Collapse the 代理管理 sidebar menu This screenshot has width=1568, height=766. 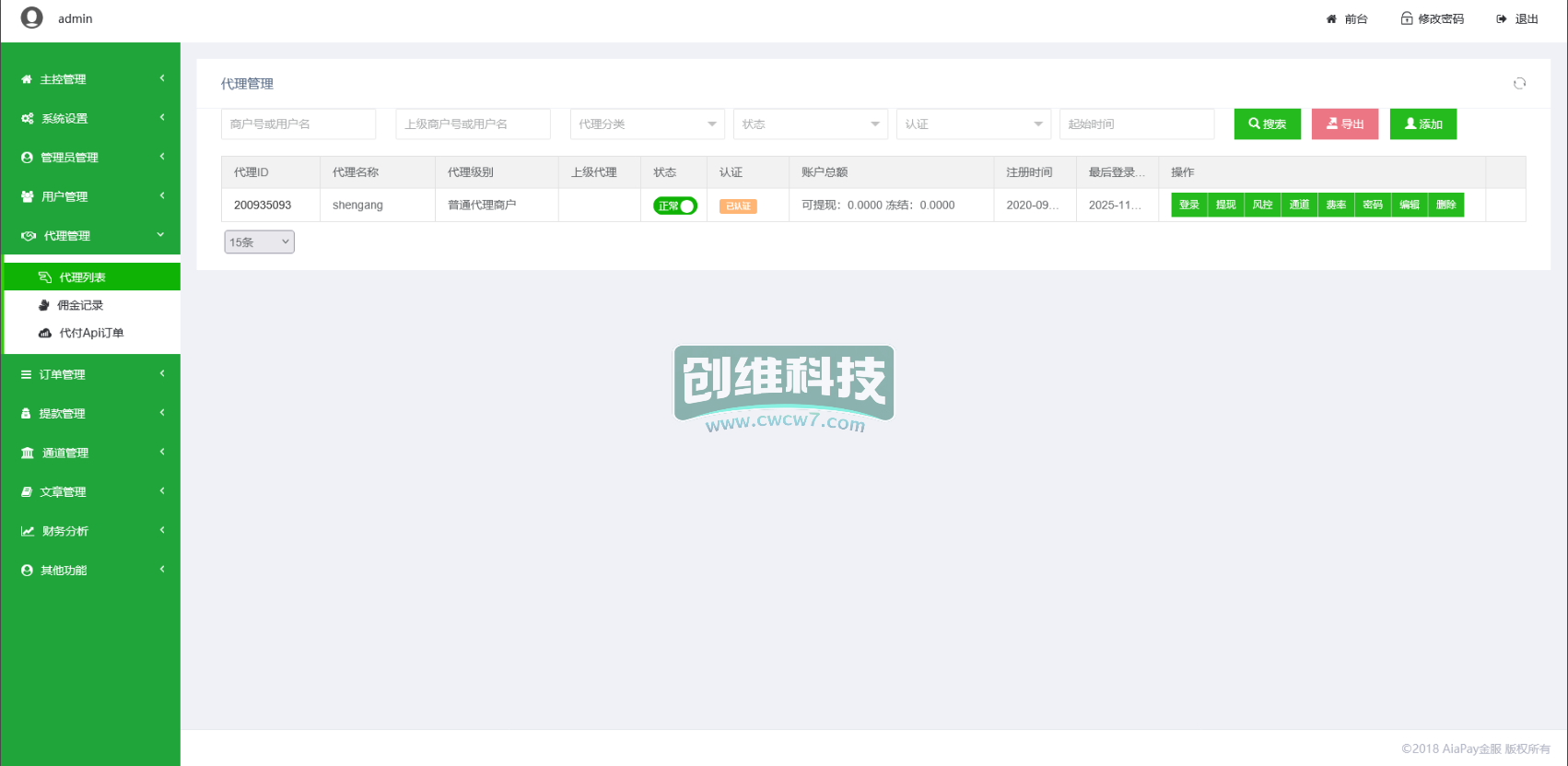[x=90, y=236]
